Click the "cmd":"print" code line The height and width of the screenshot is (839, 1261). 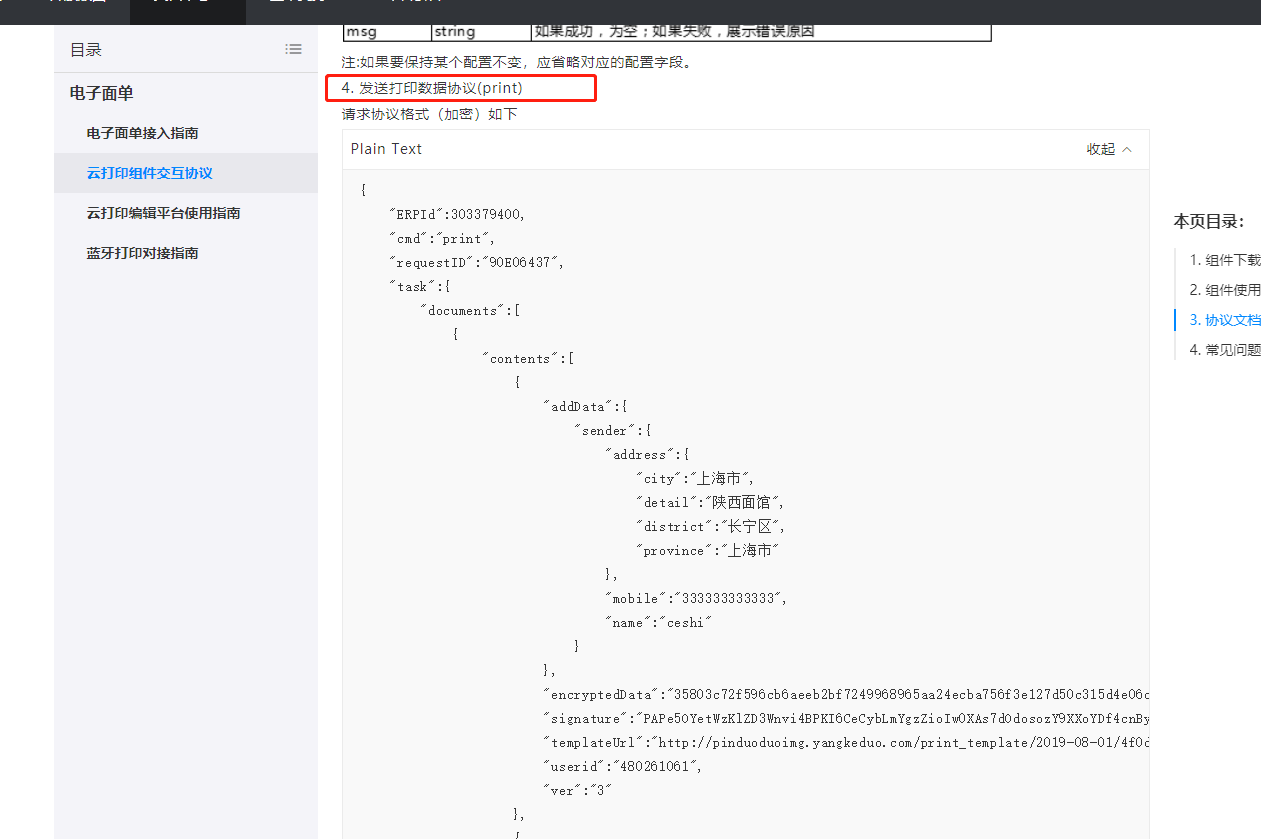tap(442, 239)
